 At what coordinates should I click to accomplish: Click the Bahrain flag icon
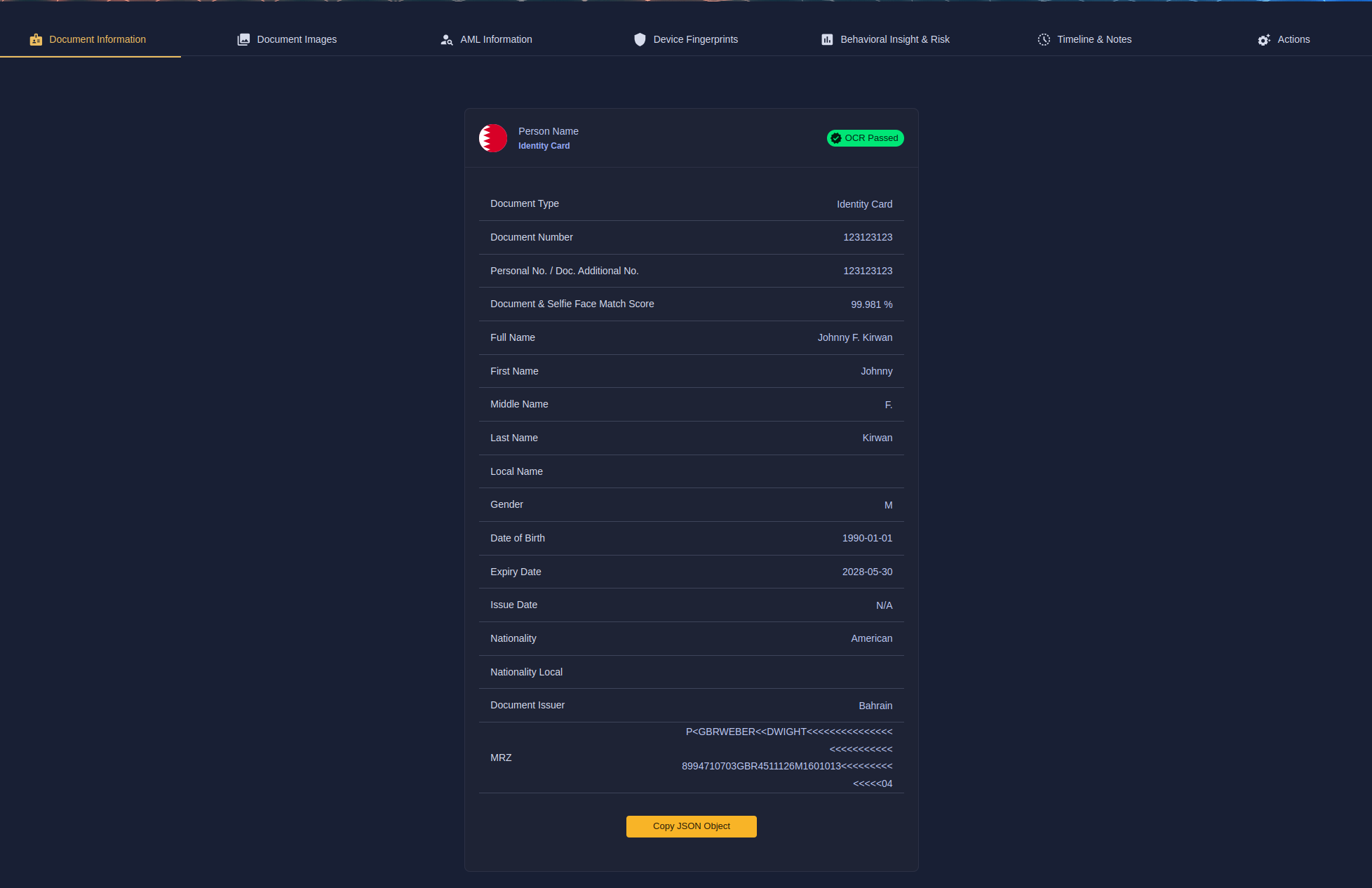(493, 138)
